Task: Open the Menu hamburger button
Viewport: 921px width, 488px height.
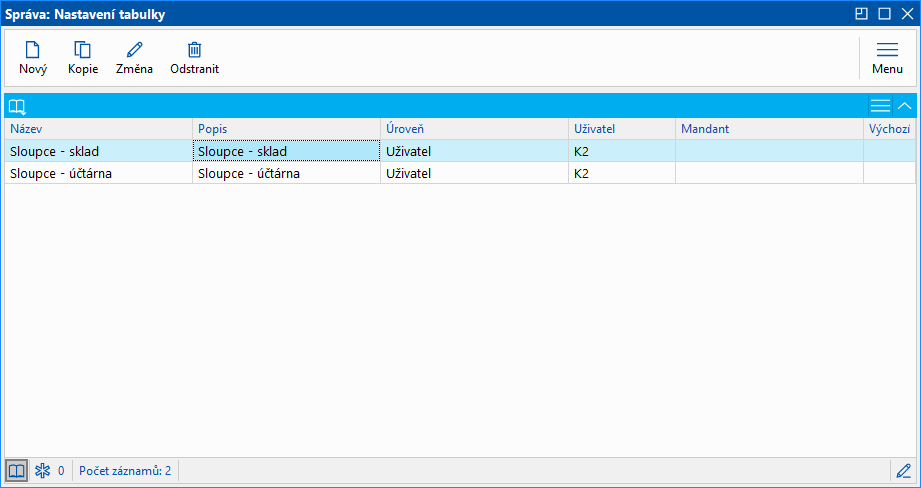Action: pyautogui.click(x=887, y=58)
